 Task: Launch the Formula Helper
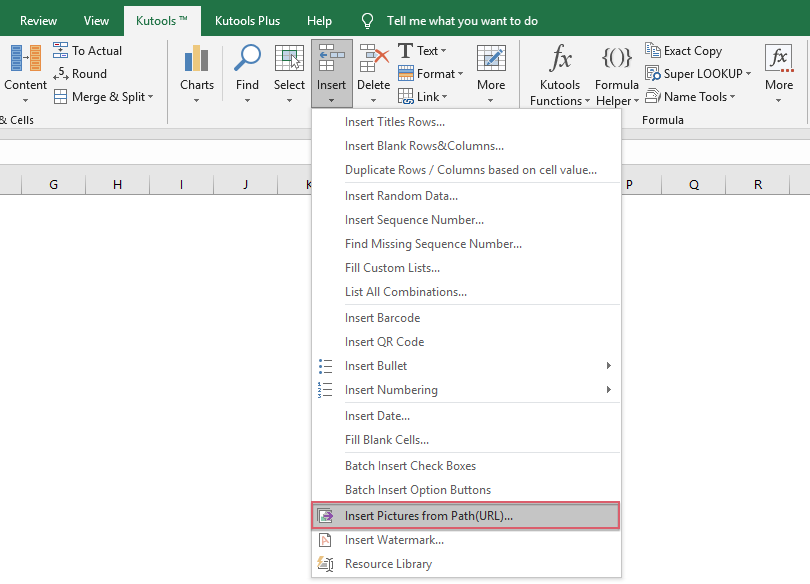pyautogui.click(x=616, y=70)
